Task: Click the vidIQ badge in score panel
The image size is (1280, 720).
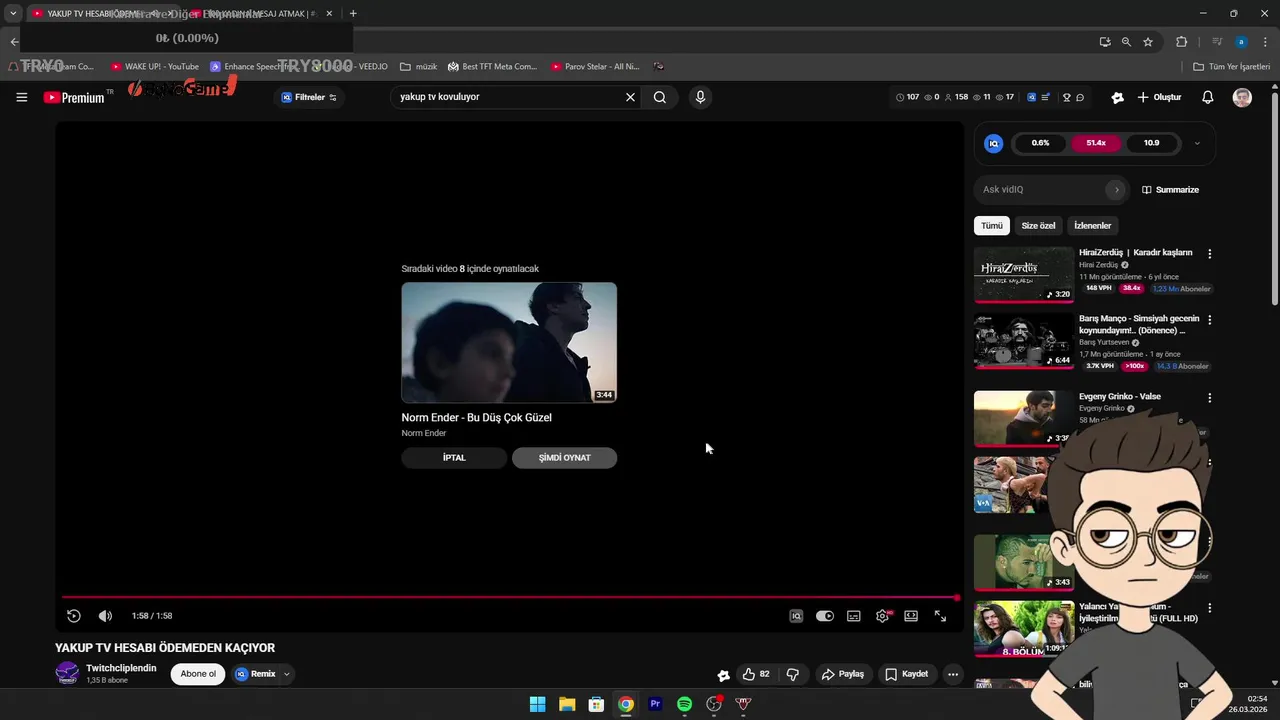Action: pyautogui.click(x=994, y=143)
